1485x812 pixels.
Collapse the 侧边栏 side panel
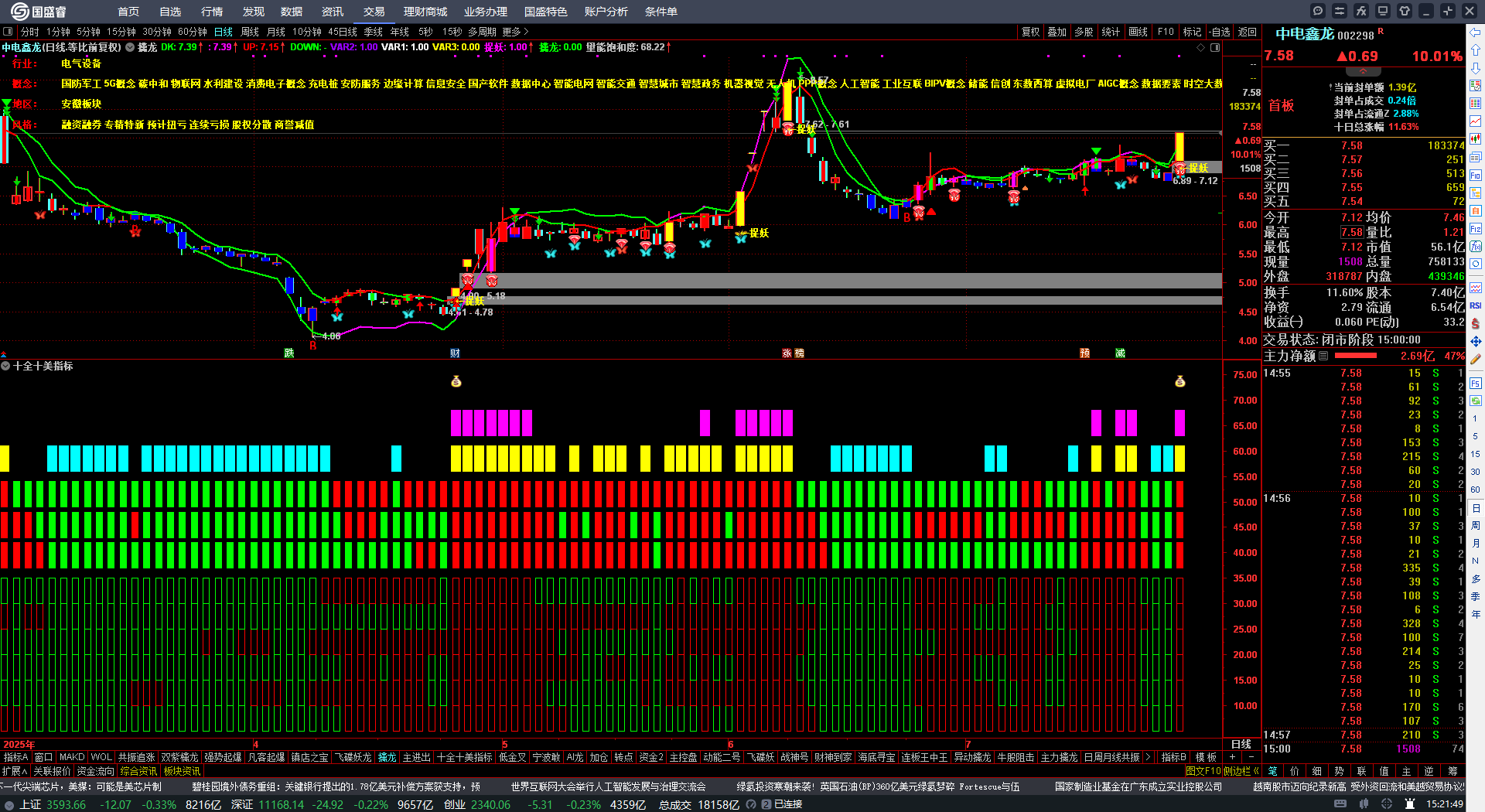pyautogui.click(x=1241, y=771)
